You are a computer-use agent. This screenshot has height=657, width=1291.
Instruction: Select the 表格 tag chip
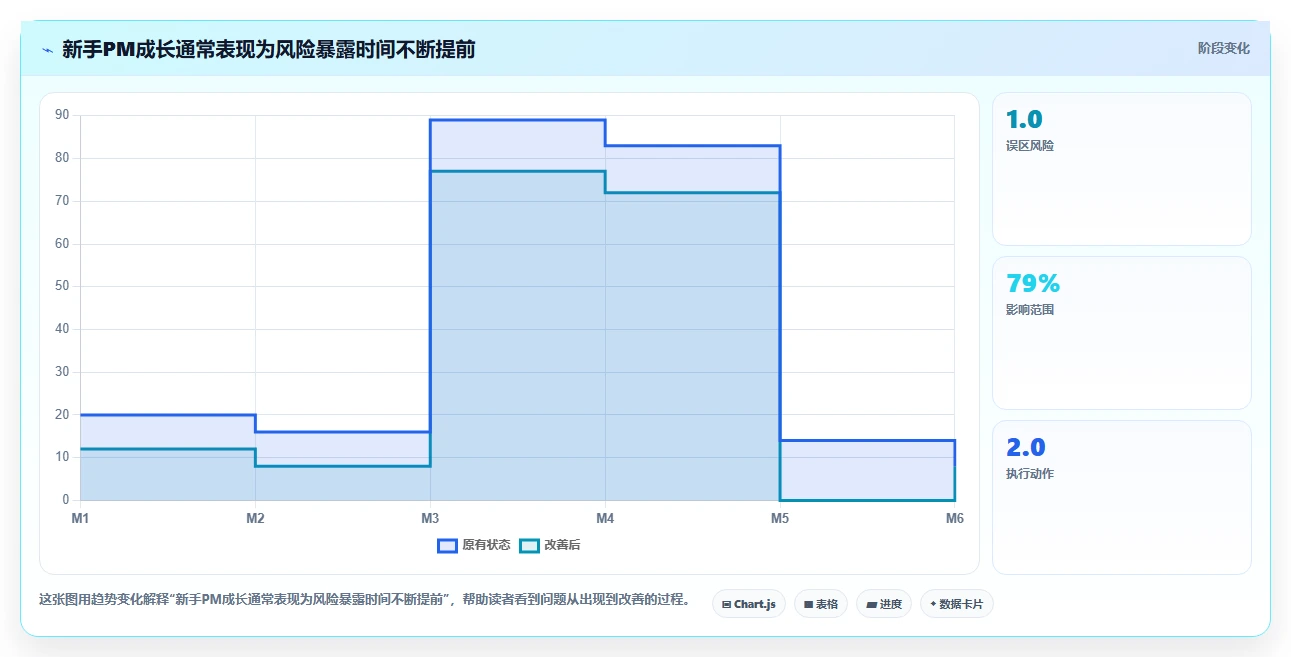(x=821, y=604)
